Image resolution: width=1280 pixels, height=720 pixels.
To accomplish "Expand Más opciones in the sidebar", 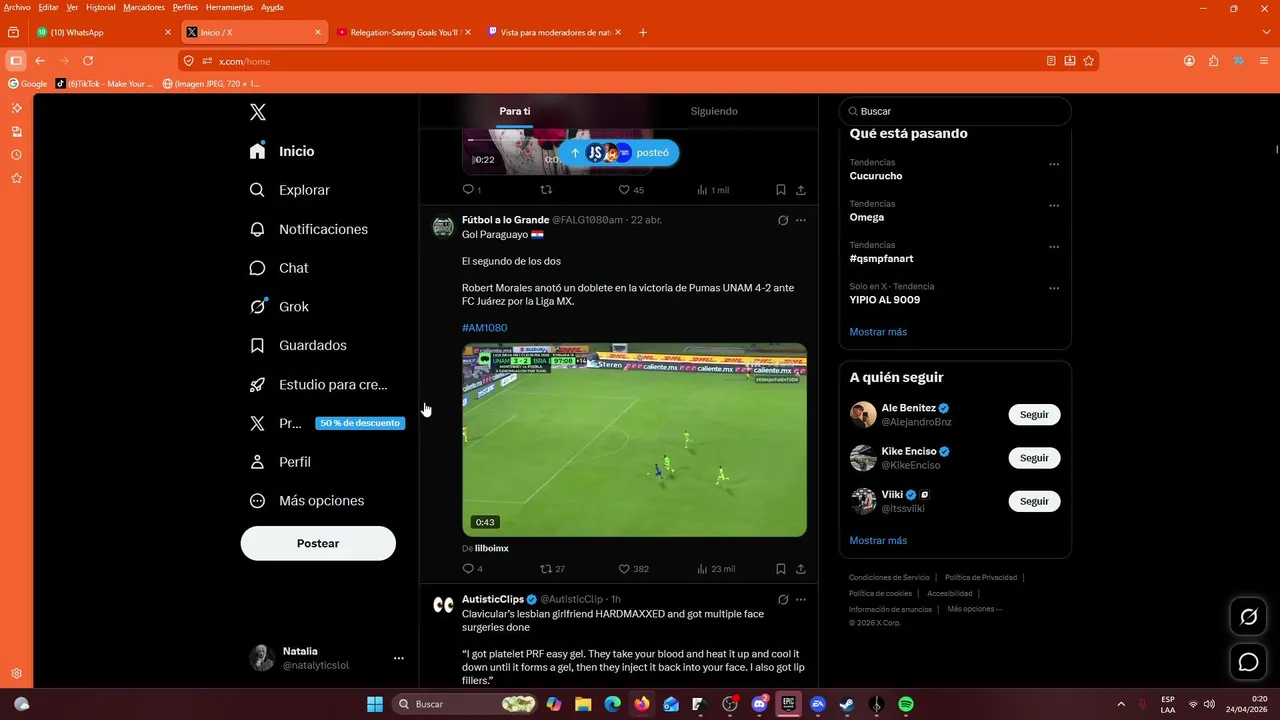I will (307, 501).
